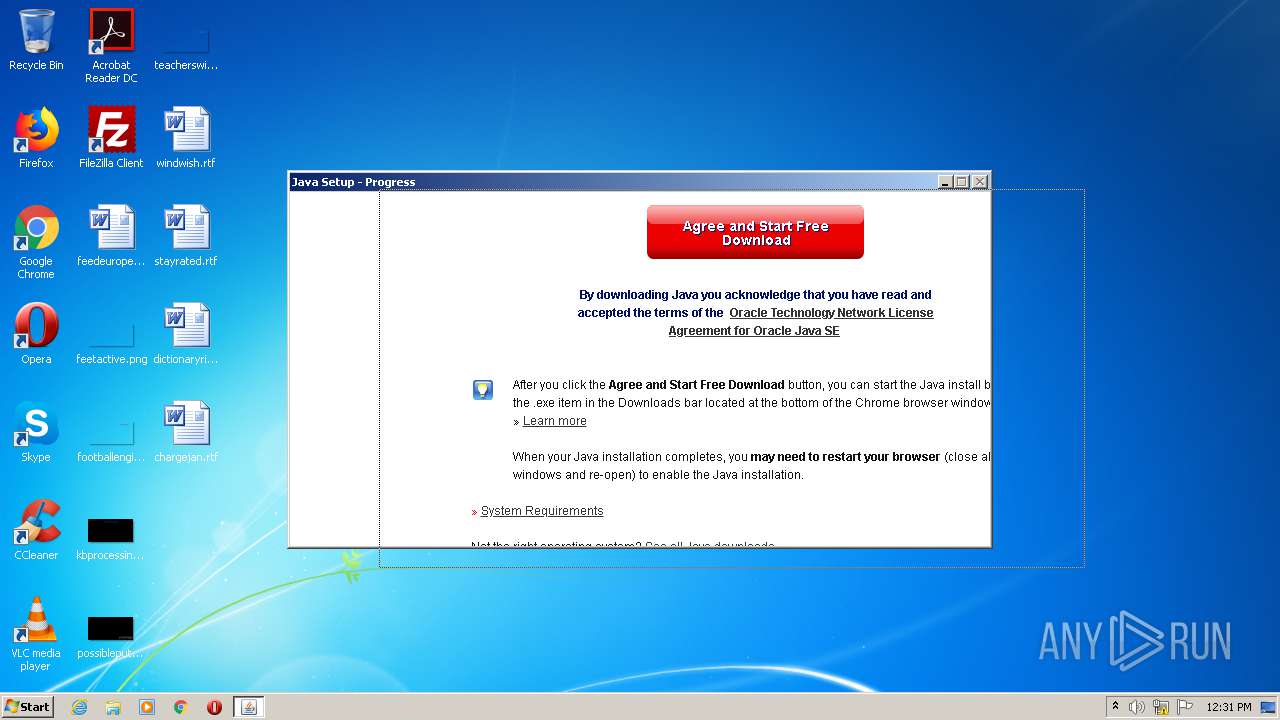Open dictionaryri... Word document
Image resolution: width=1280 pixels, height=720 pixels.
pos(186,334)
